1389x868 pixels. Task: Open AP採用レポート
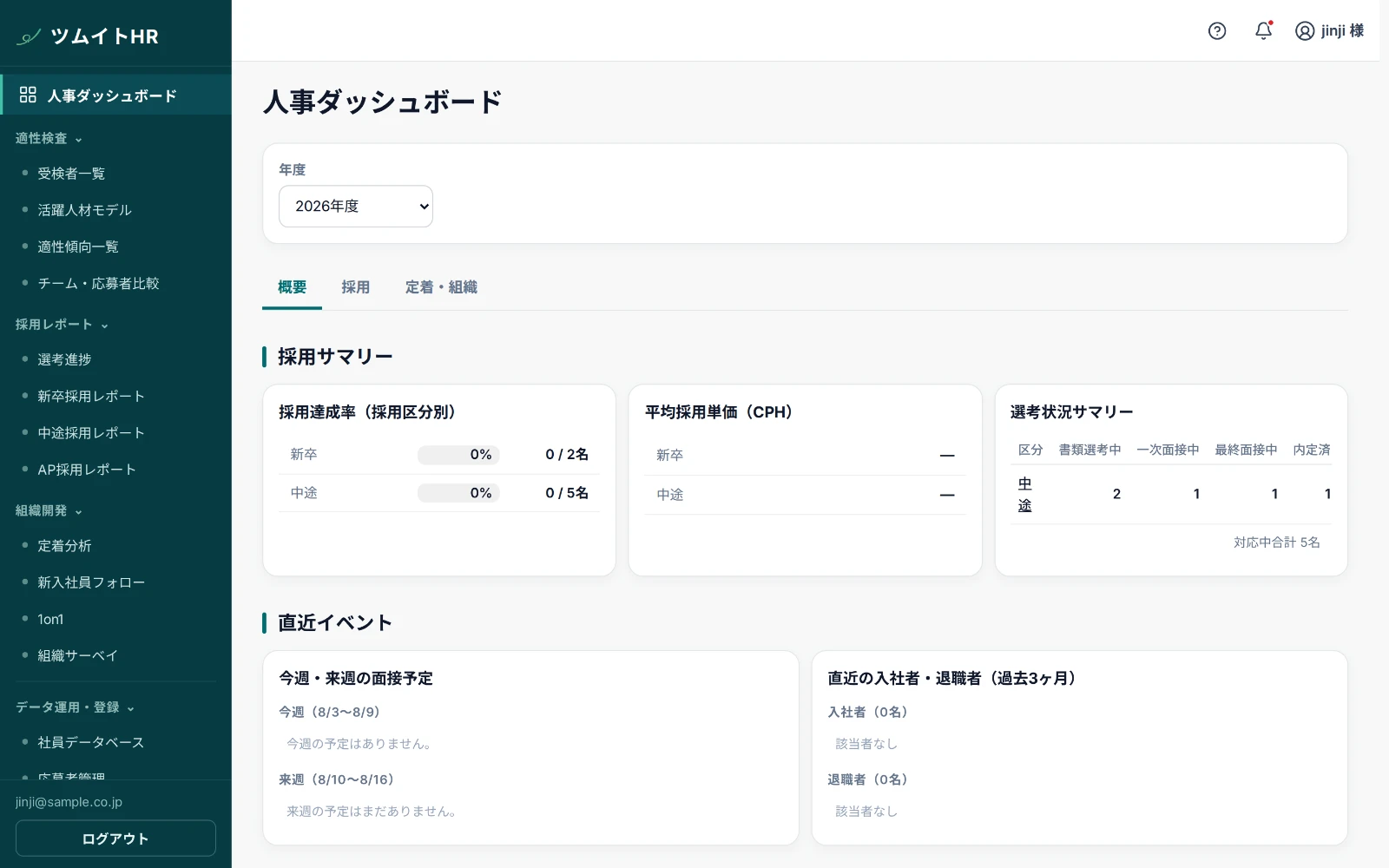[x=87, y=470]
